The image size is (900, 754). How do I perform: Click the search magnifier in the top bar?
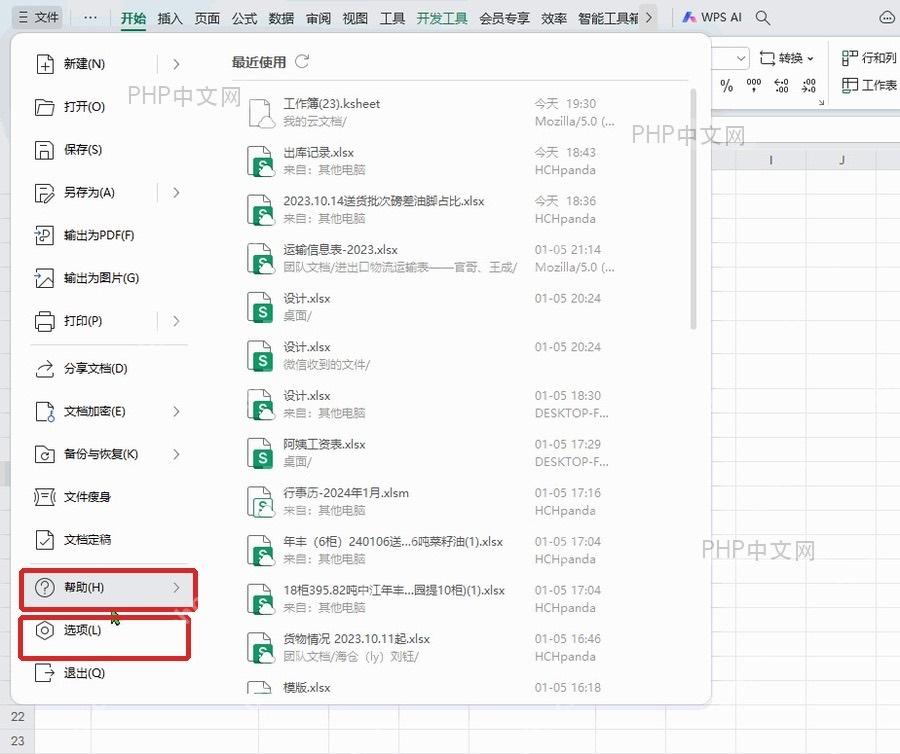tap(763, 18)
